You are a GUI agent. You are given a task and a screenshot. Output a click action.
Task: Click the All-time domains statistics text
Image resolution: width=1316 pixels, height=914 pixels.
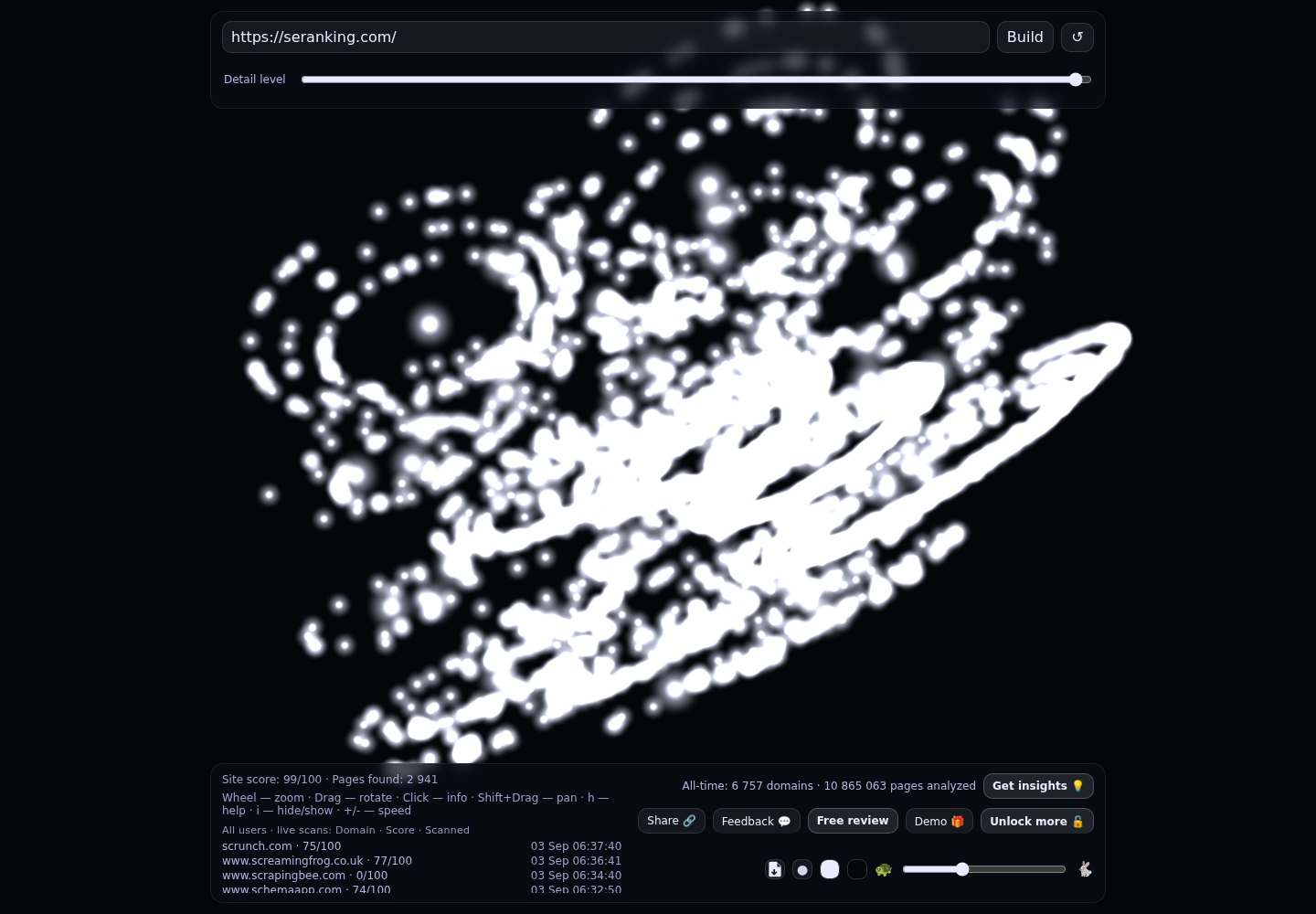coord(829,786)
